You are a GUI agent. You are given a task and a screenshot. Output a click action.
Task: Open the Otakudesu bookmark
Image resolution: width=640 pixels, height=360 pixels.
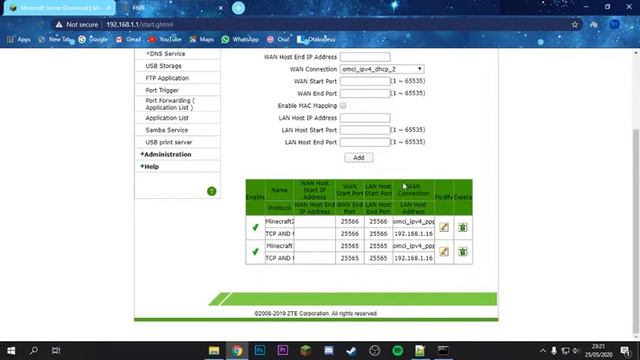click(x=316, y=39)
